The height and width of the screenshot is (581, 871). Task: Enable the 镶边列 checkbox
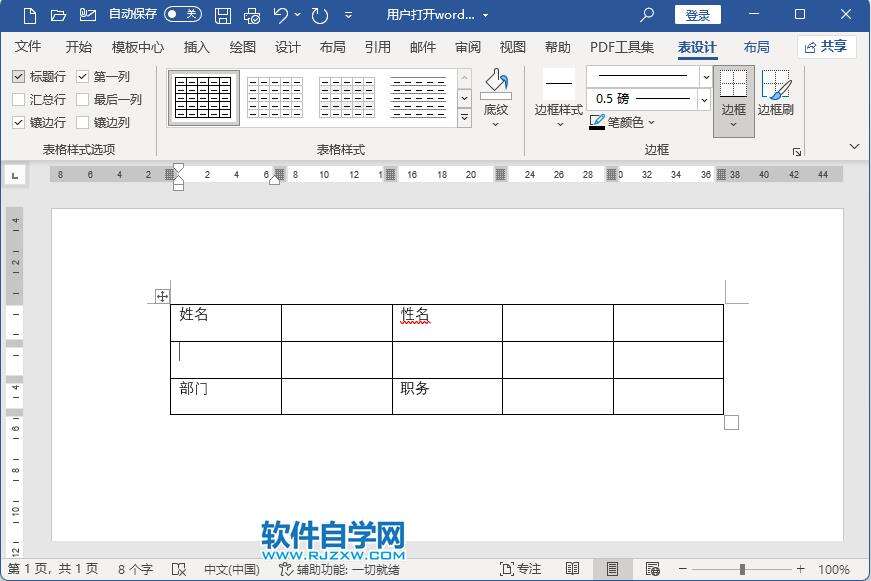pos(83,123)
